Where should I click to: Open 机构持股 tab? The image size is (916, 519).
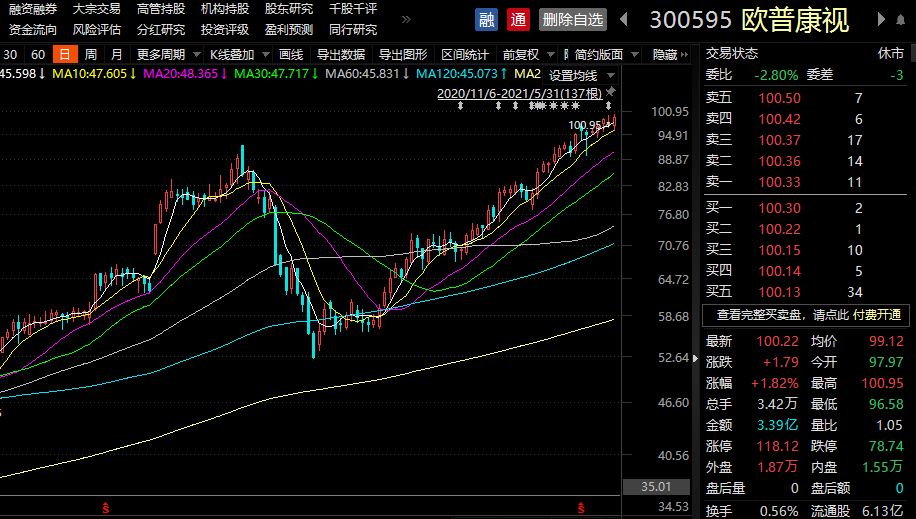tap(225, 9)
